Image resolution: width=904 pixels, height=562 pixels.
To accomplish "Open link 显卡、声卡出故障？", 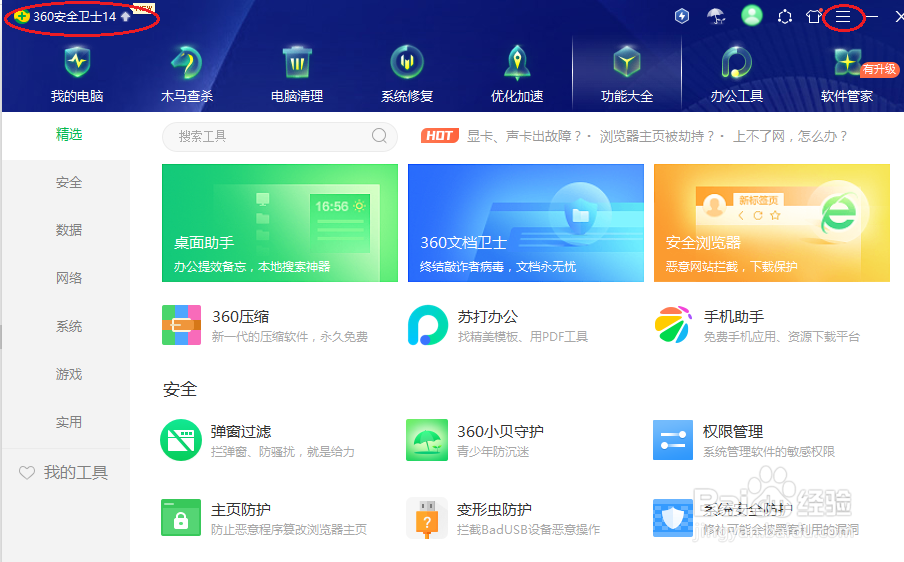I will [524, 137].
